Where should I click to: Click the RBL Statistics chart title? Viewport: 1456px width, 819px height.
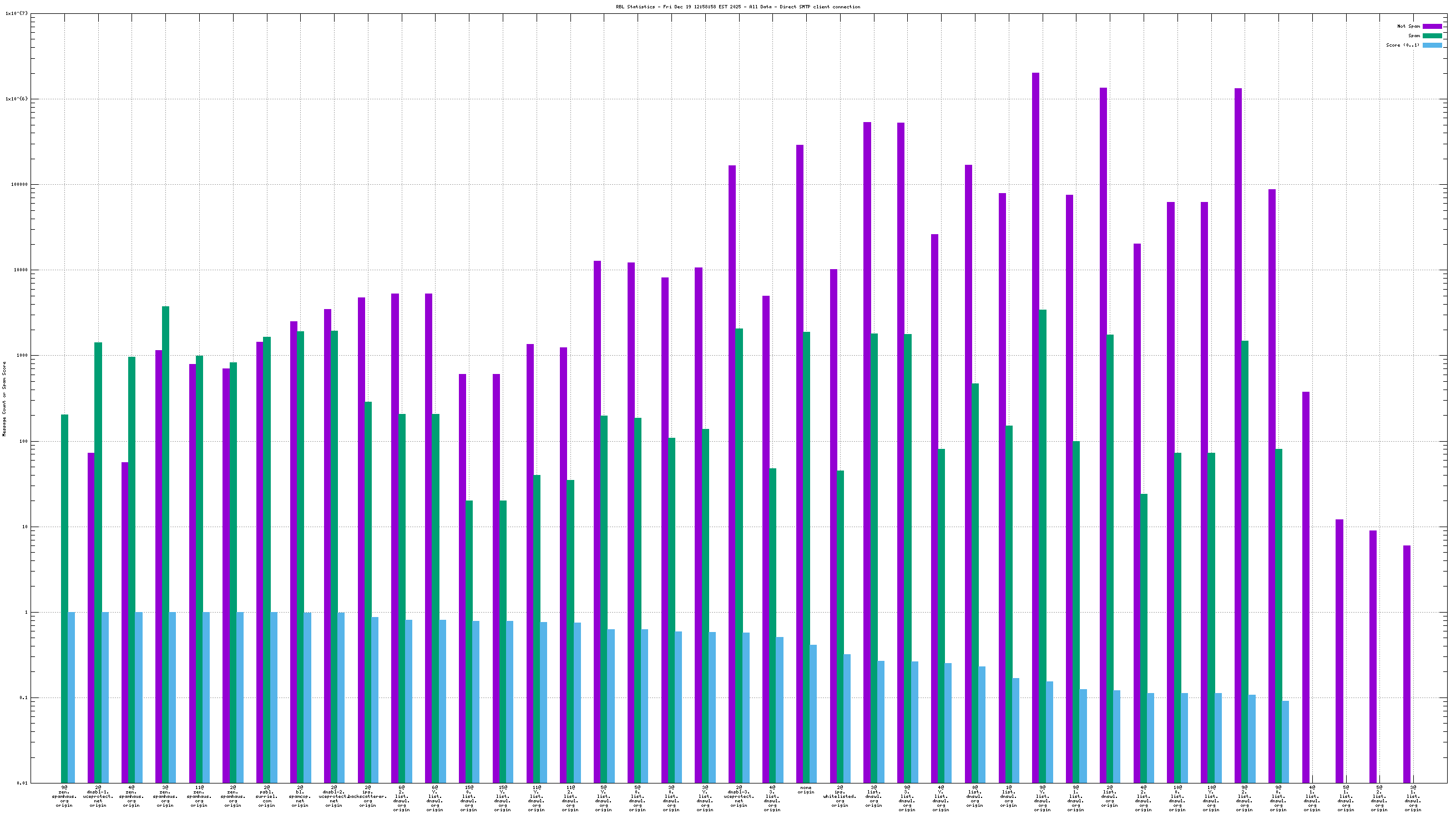coord(737,7)
